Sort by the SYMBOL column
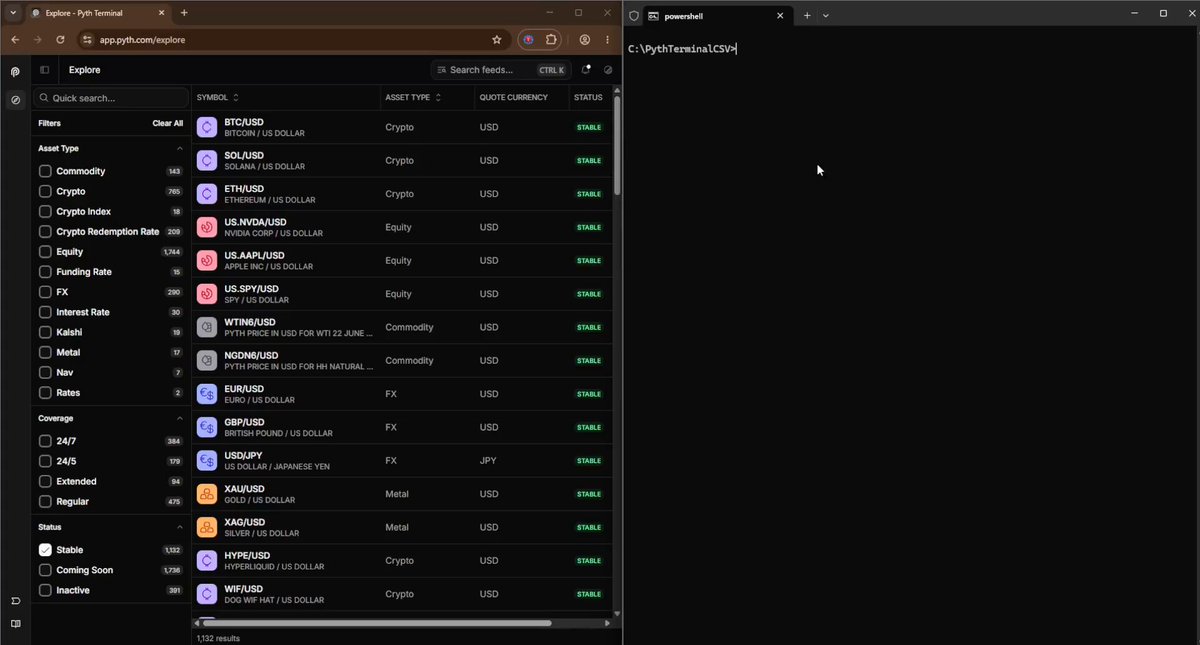Viewport: 1200px width, 645px height. pos(218,97)
